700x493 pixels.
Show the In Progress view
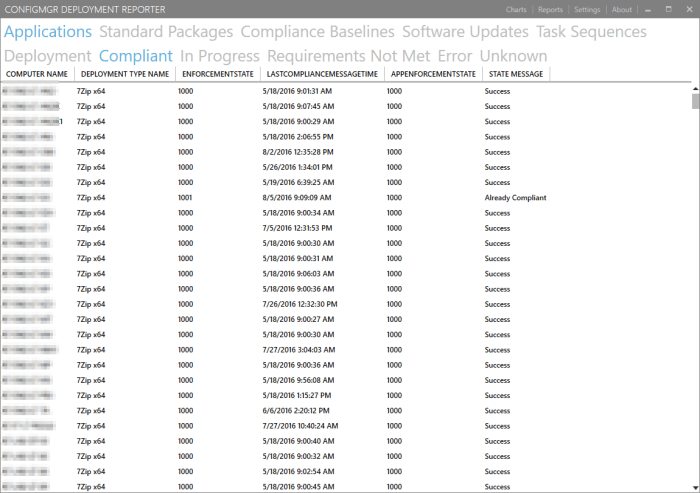pyautogui.click(x=220, y=56)
